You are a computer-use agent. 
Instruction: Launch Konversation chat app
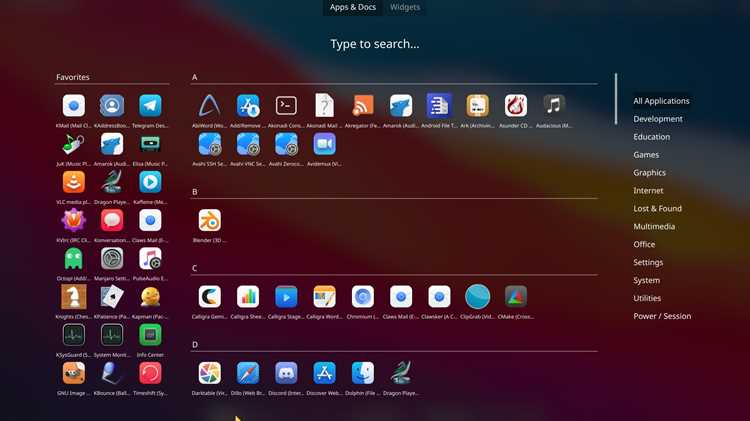[112, 221]
